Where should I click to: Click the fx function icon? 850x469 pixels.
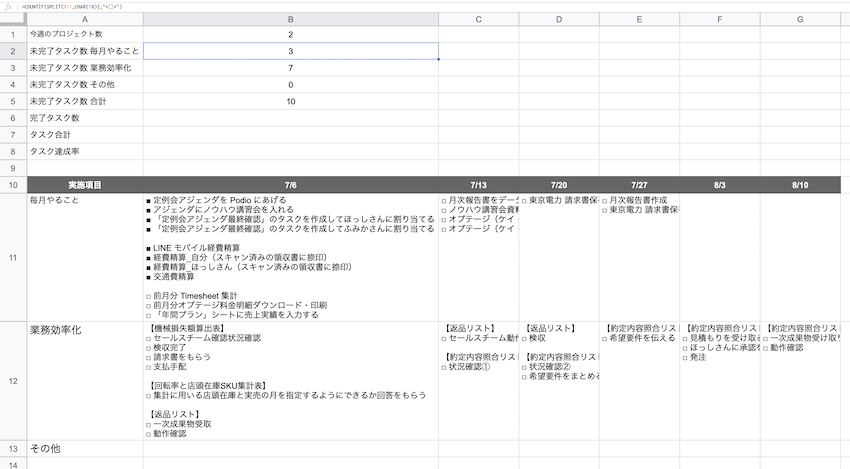(x=9, y=5)
